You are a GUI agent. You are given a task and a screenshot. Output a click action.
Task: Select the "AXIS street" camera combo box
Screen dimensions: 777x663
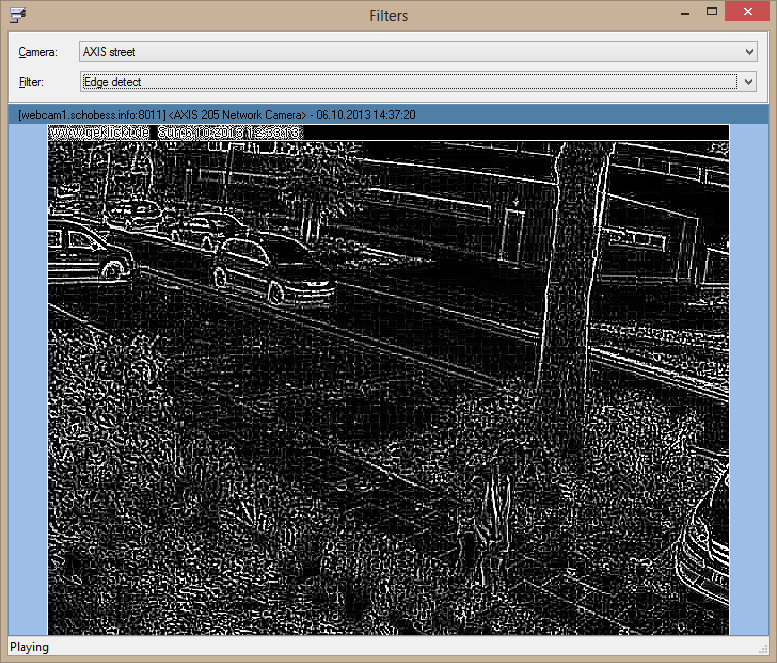410,52
